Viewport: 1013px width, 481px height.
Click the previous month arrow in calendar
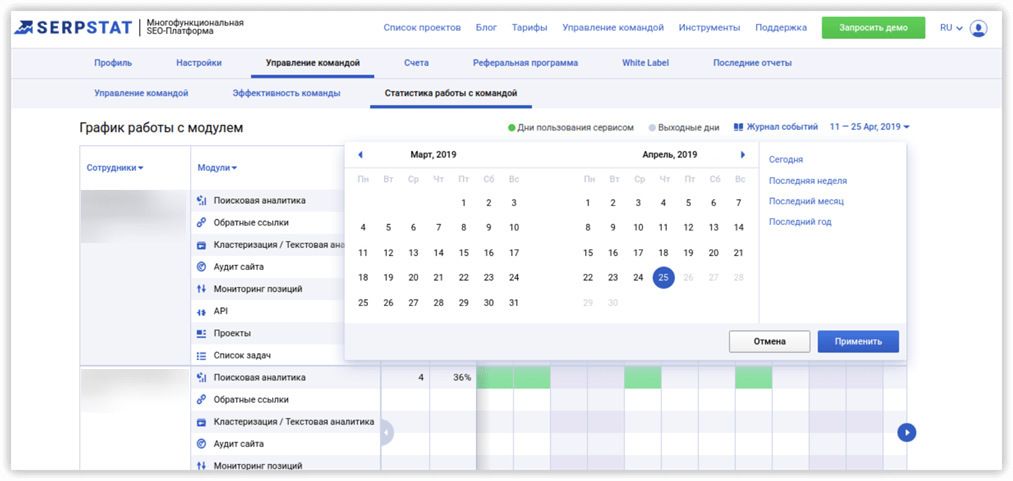(x=360, y=155)
